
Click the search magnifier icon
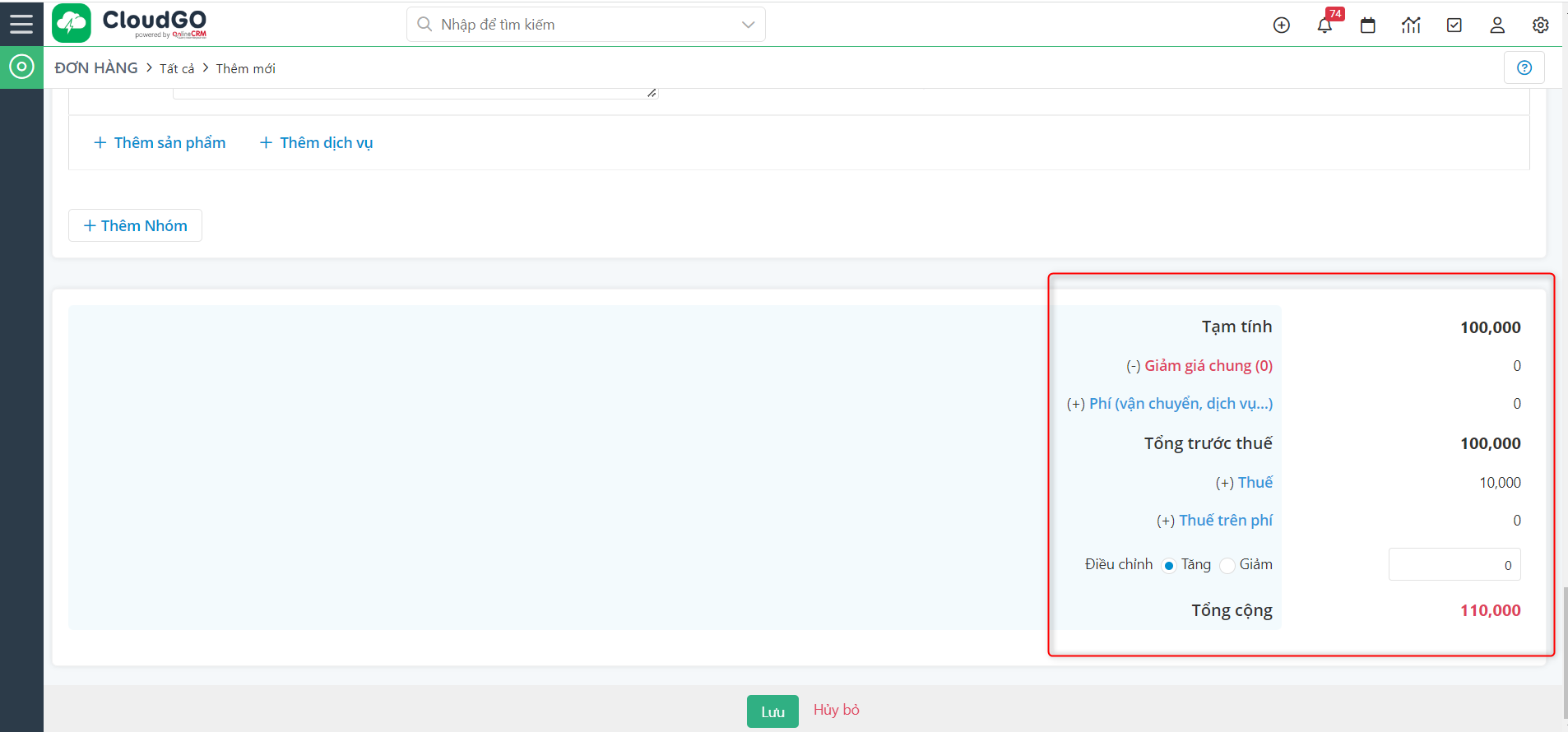point(424,25)
